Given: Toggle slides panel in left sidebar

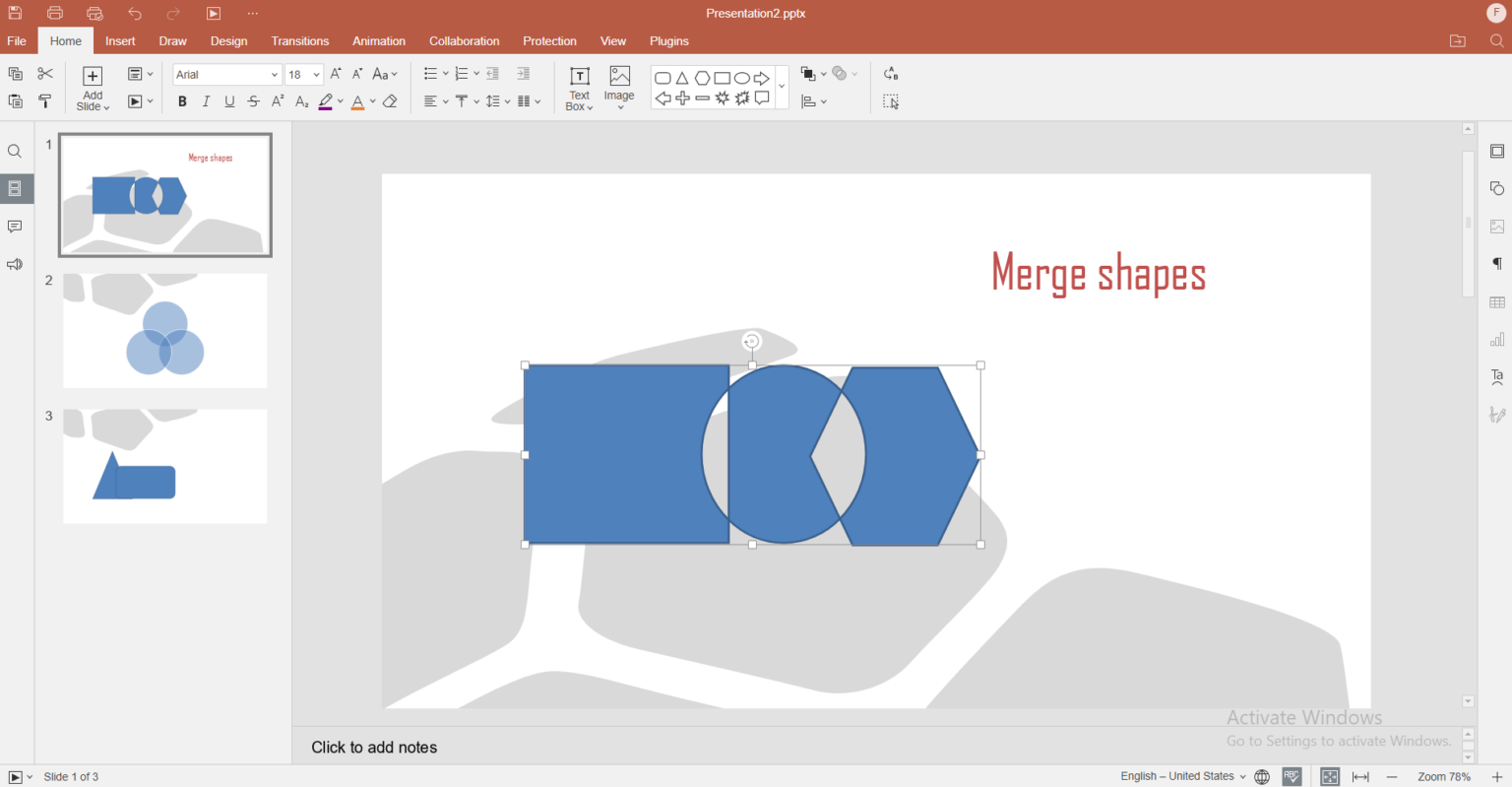Looking at the screenshot, I should click(15, 189).
